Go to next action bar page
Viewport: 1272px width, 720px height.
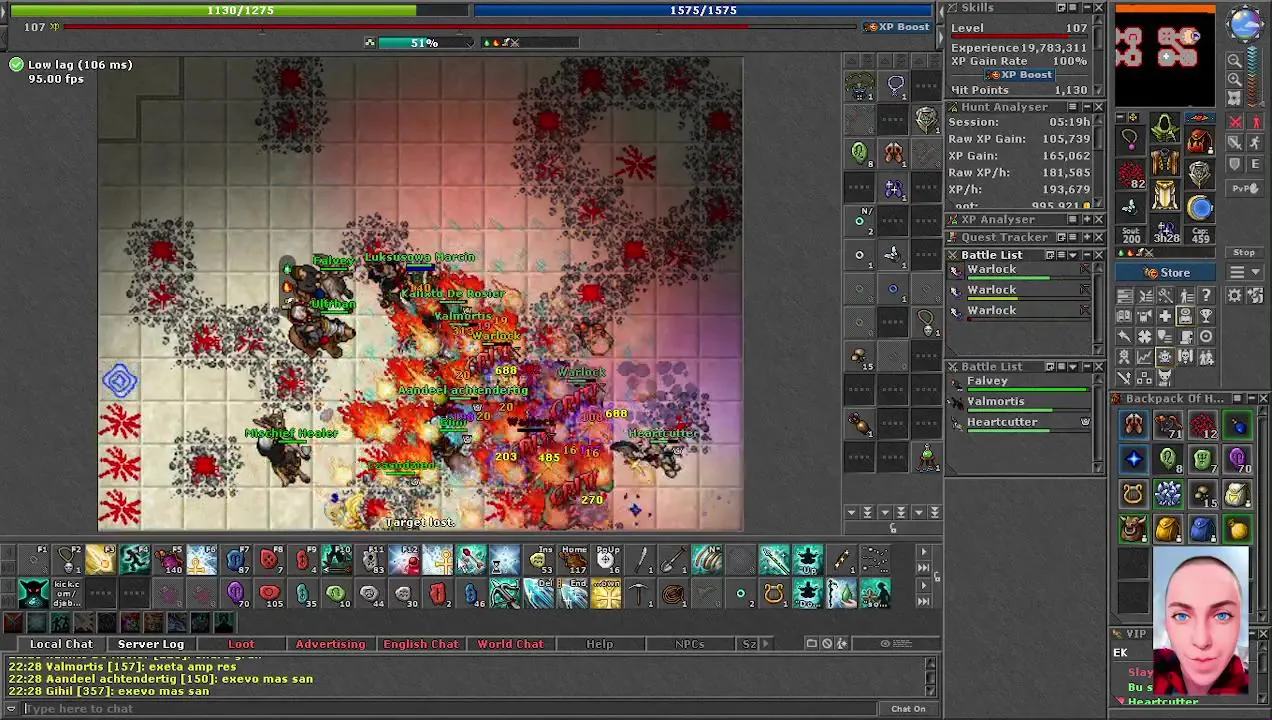pyautogui.click(x=923, y=552)
